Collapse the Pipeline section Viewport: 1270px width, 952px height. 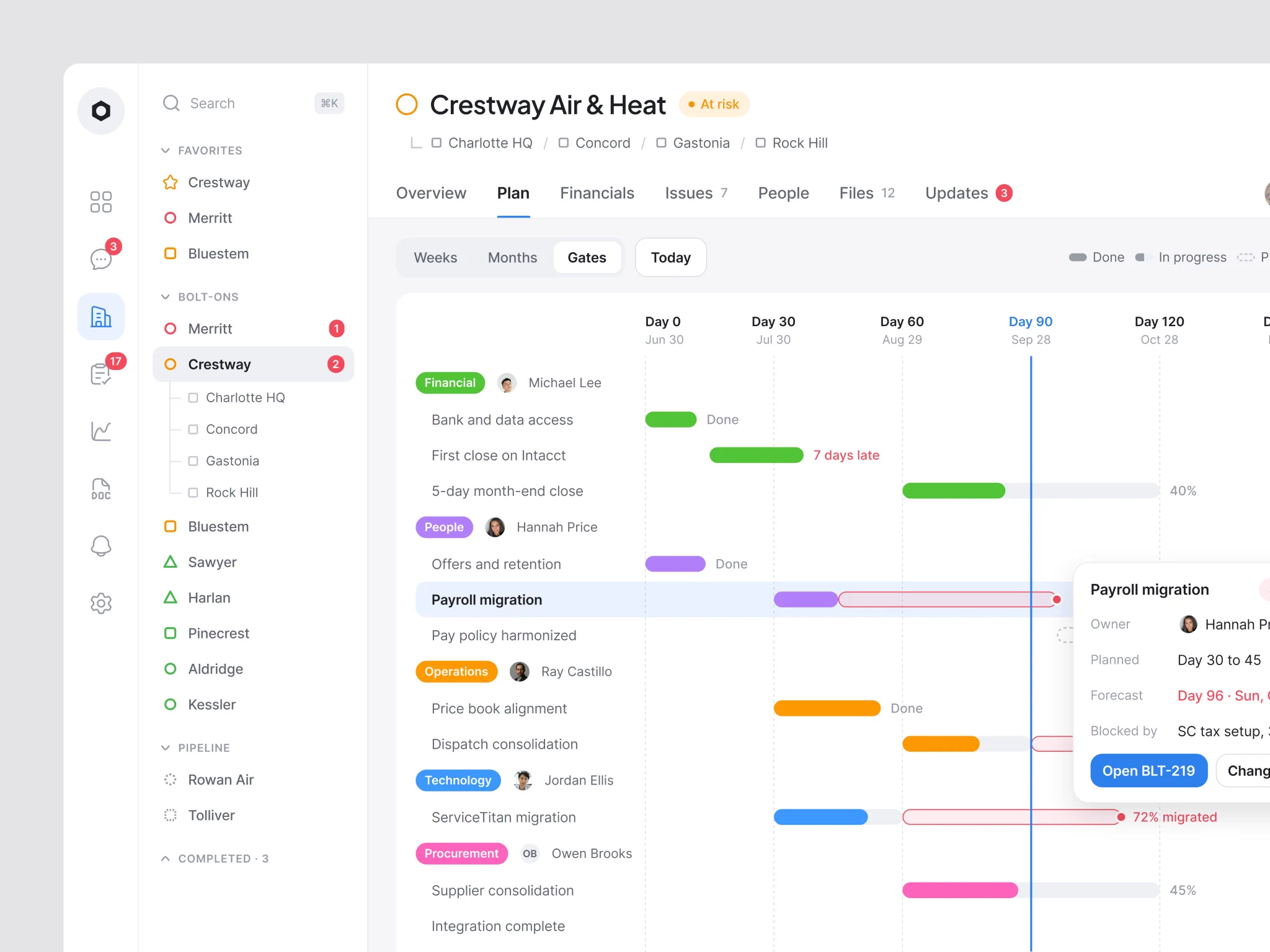click(x=166, y=748)
